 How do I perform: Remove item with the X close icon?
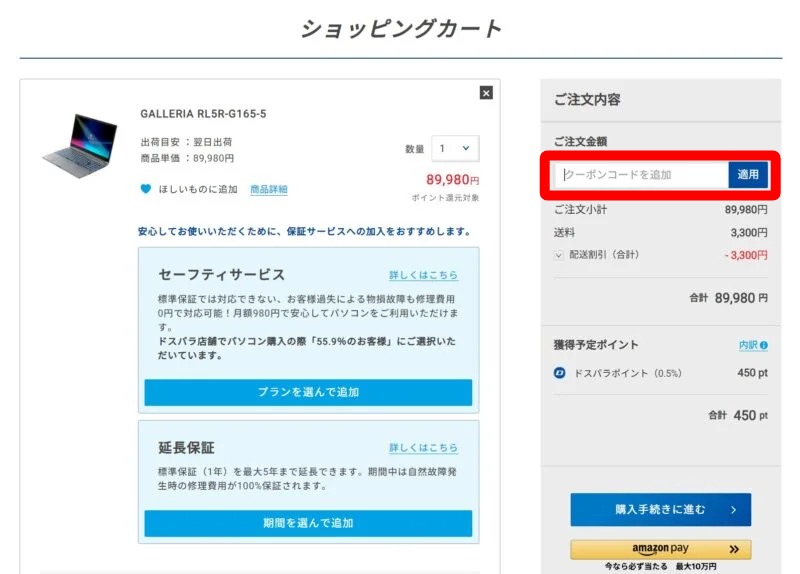pyautogui.click(x=486, y=93)
